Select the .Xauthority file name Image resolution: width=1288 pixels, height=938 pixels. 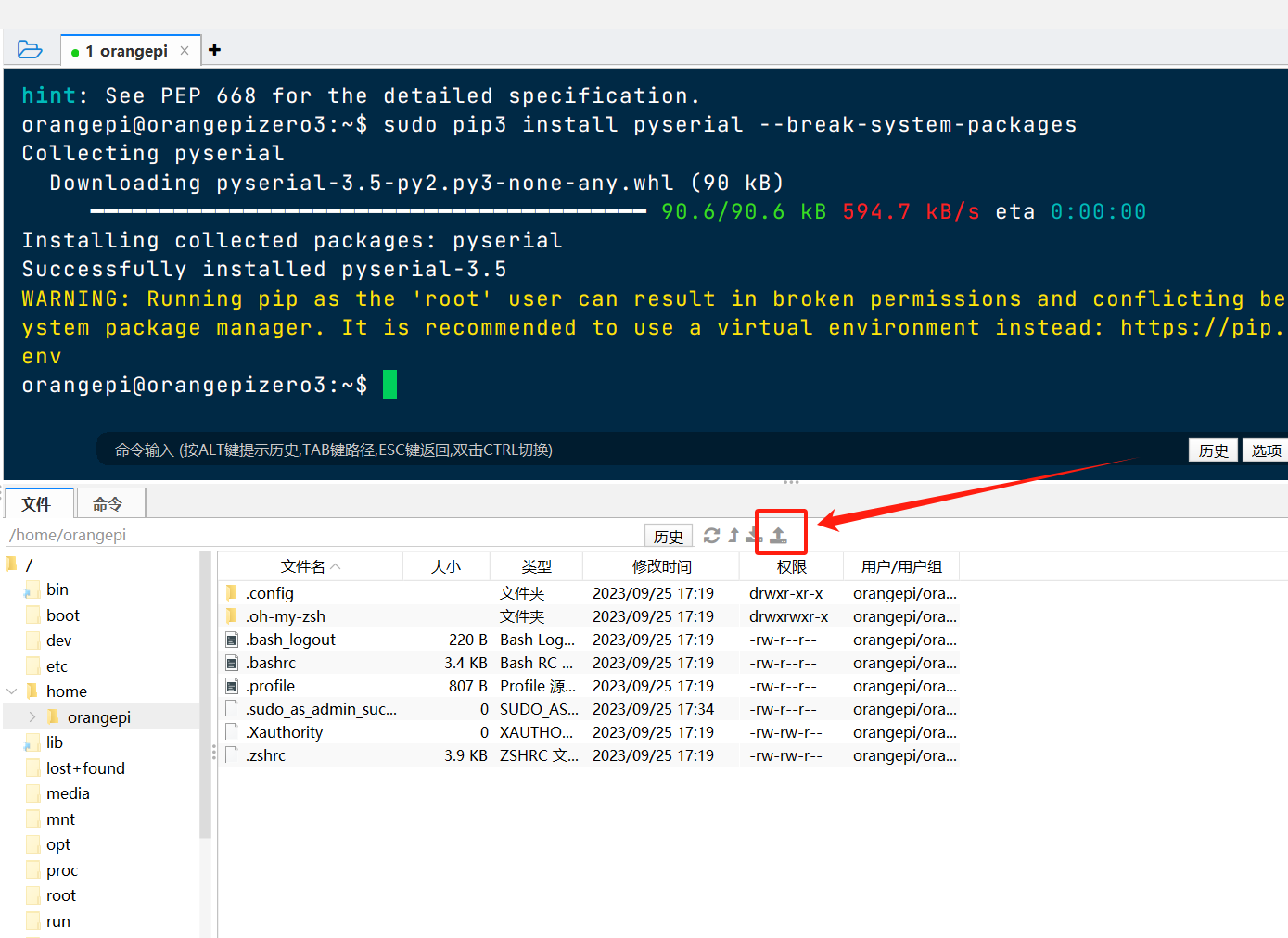(284, 732)
